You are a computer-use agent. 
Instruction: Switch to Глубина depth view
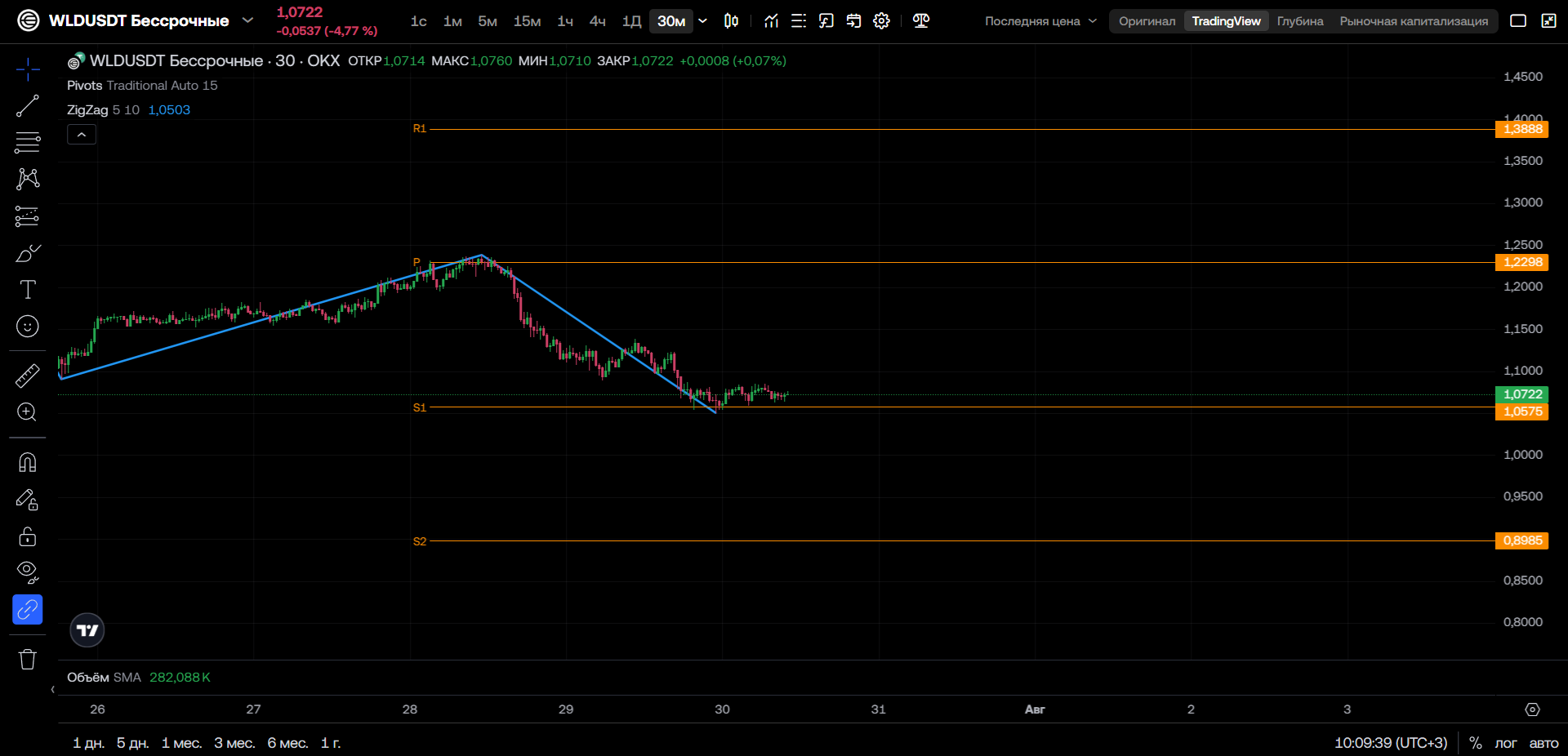(1300, 21)
